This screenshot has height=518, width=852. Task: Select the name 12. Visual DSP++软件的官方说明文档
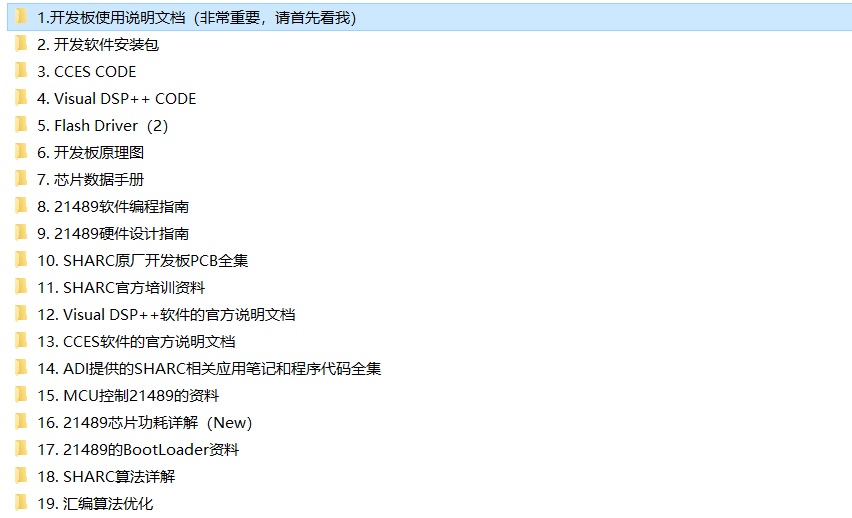166,315
